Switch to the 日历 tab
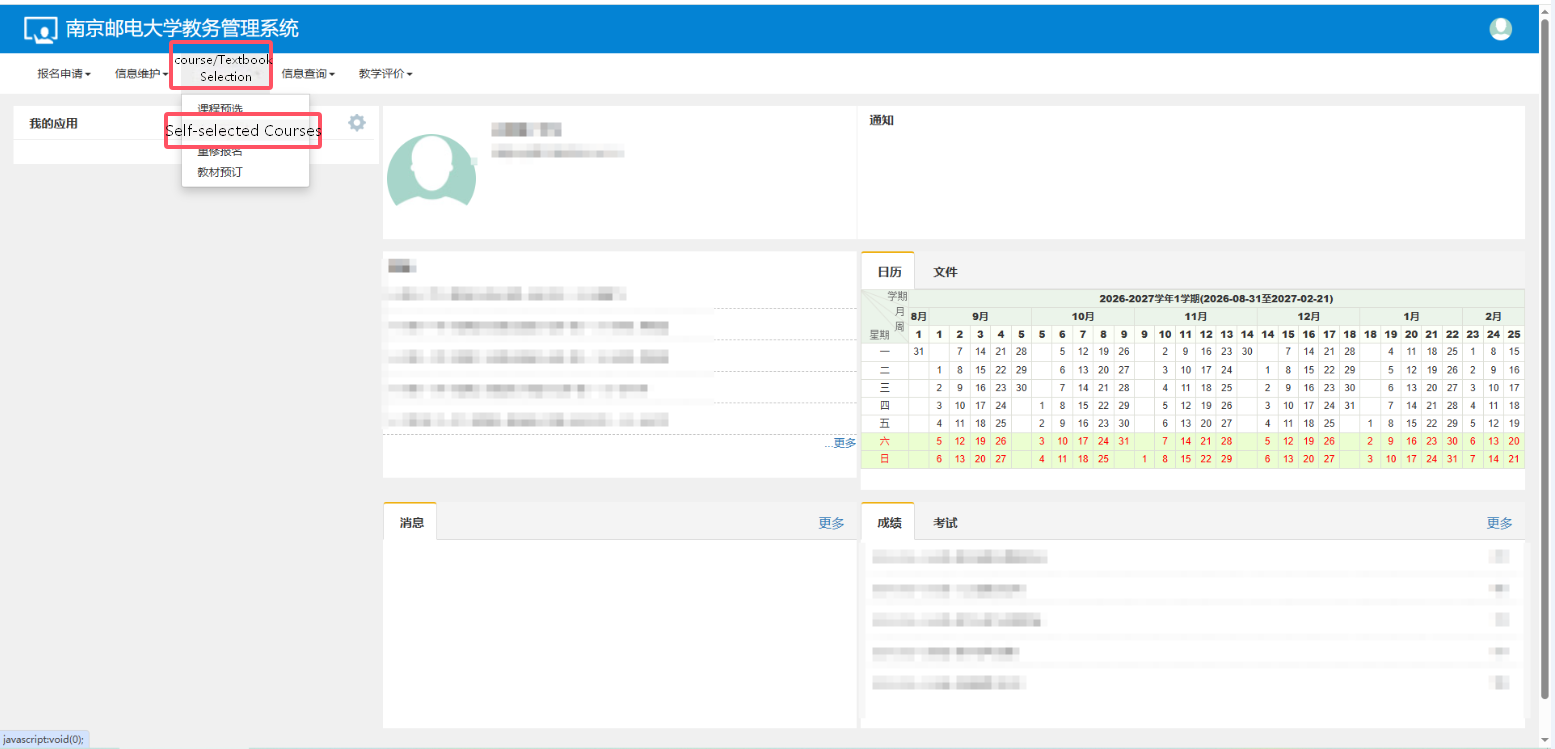1555x749 pixels. coord(889,272)
